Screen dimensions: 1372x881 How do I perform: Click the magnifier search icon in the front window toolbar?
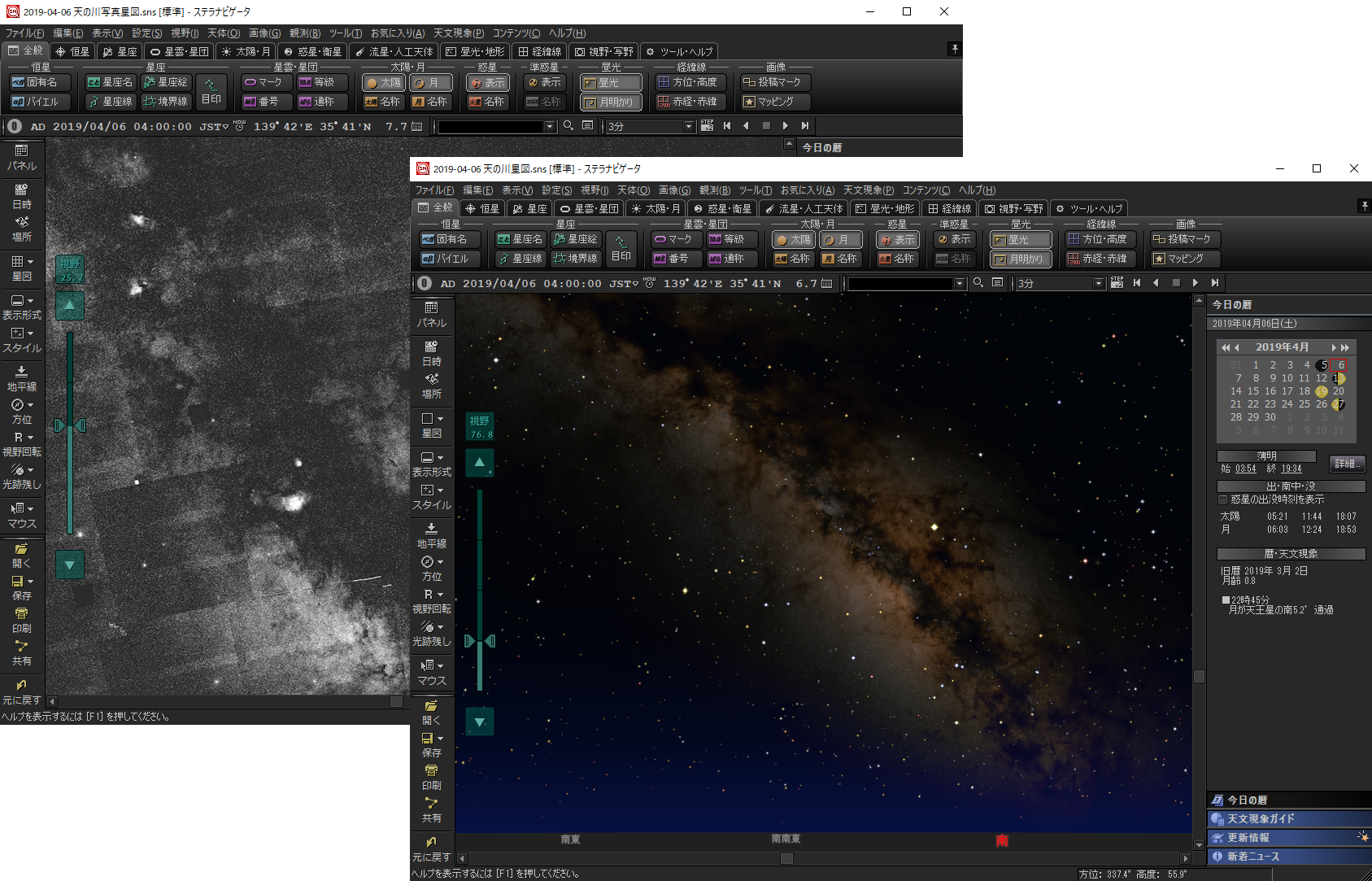978,283
